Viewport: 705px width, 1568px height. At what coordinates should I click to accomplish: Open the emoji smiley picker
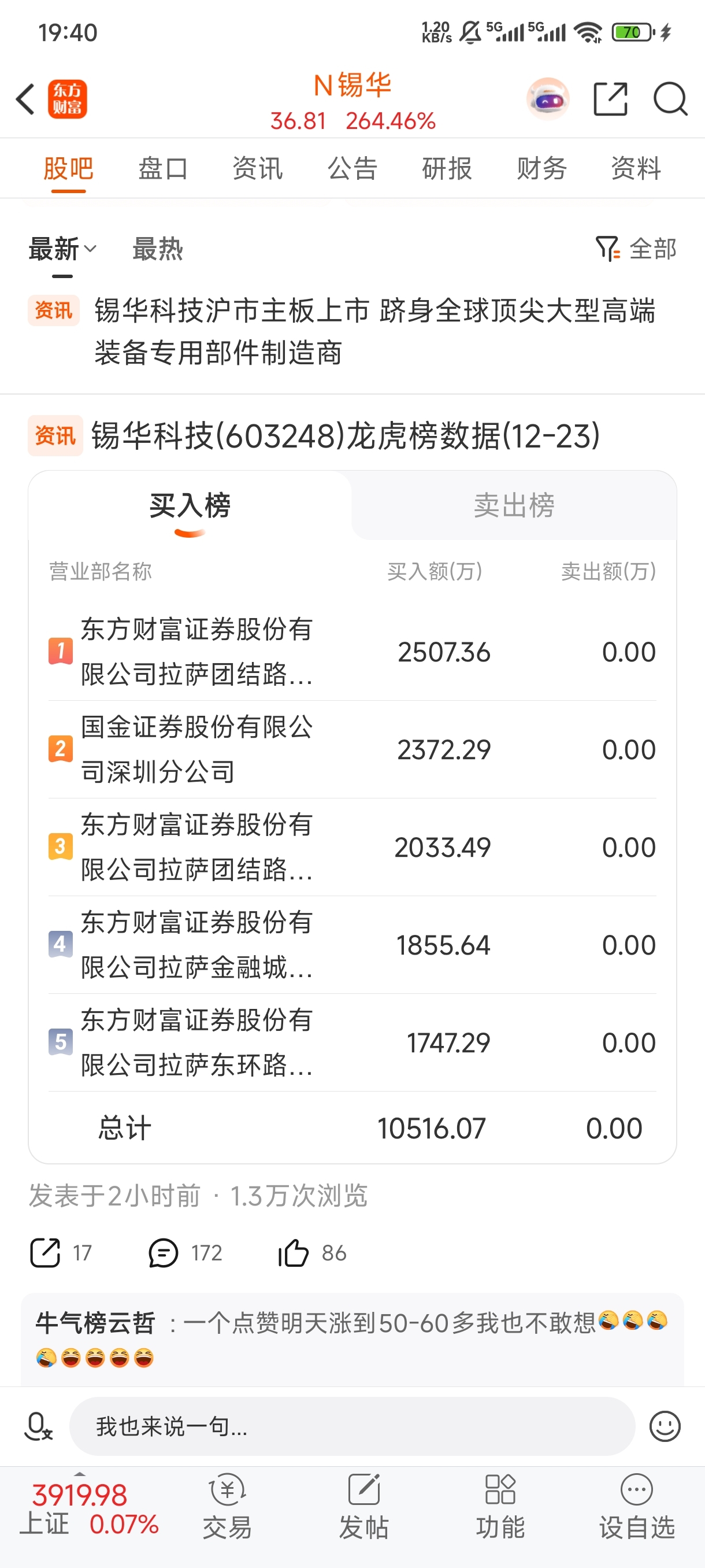664,1426
